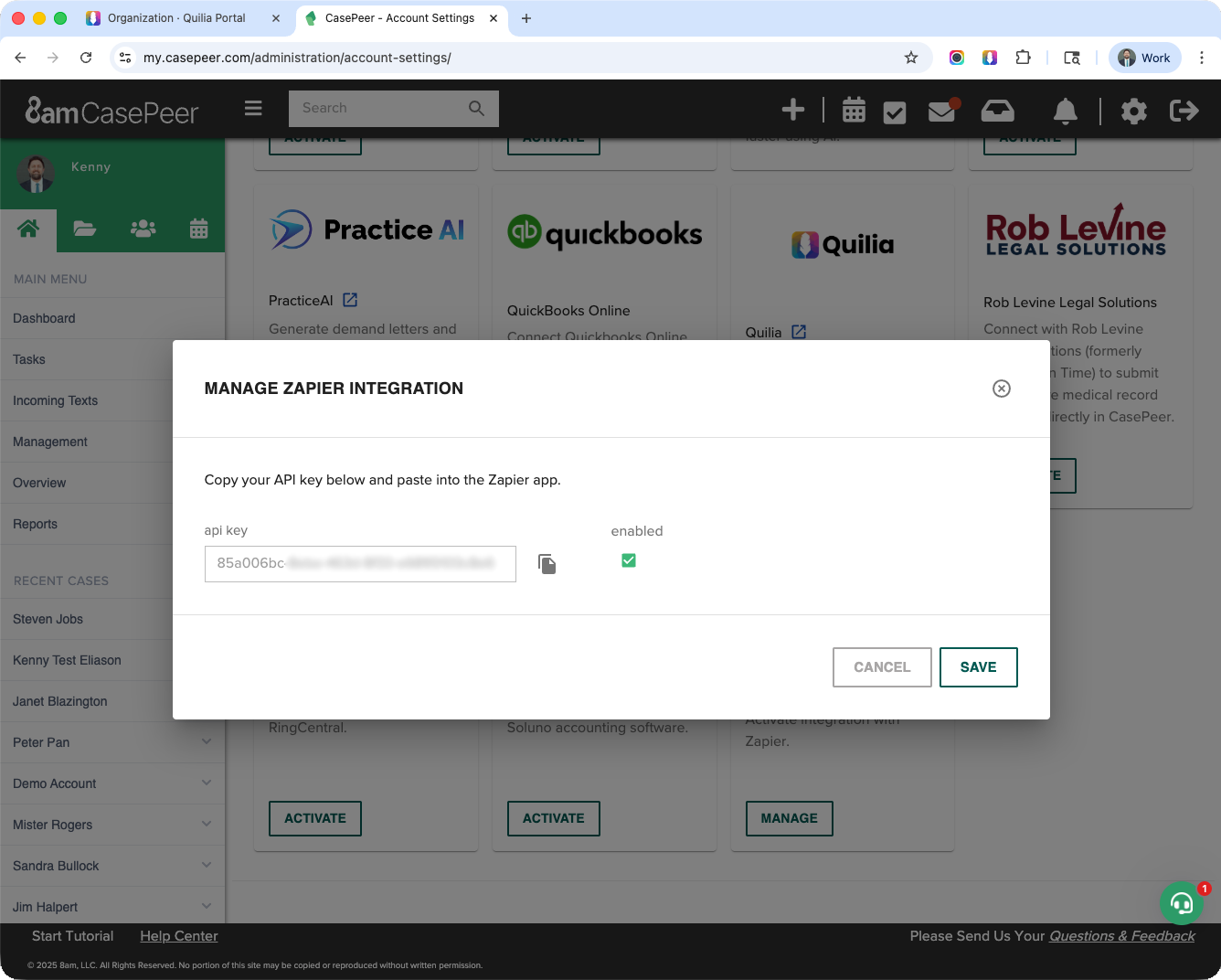Reload the page
Image resolution: width=1221 pixels, height=980 pixels.
click(x=86, y=58)
